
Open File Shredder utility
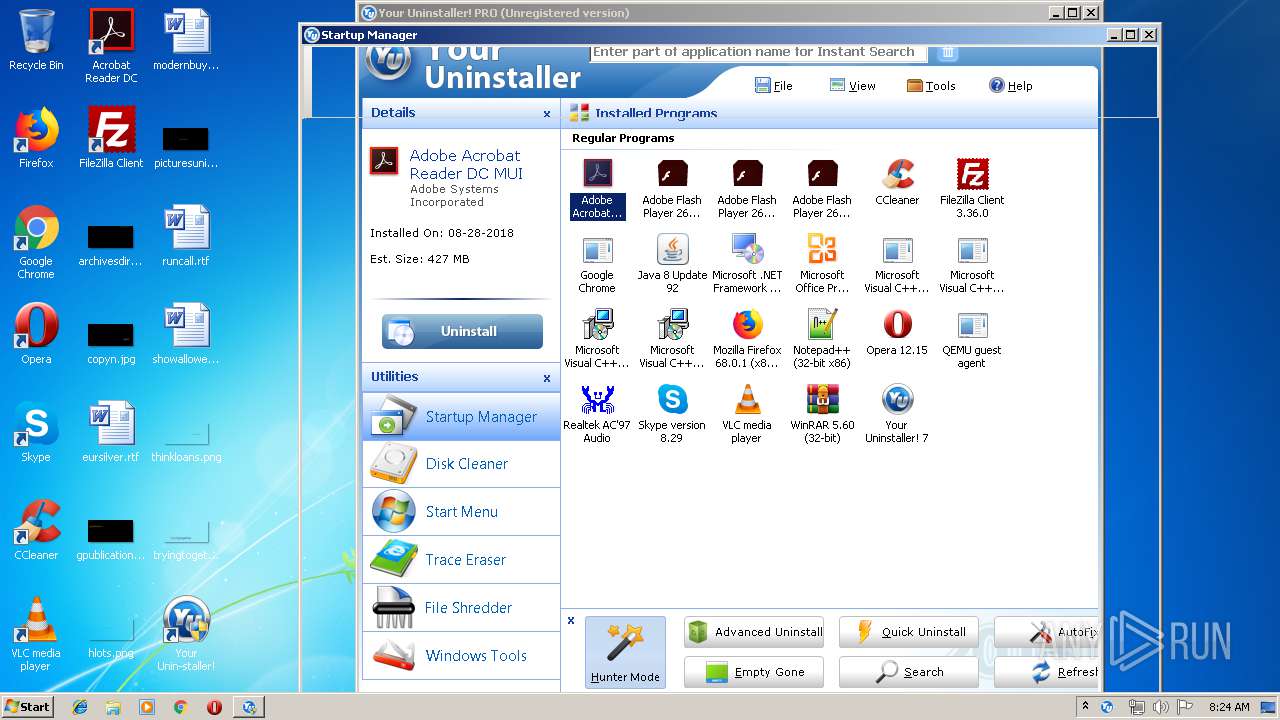(x=461, y=608)
